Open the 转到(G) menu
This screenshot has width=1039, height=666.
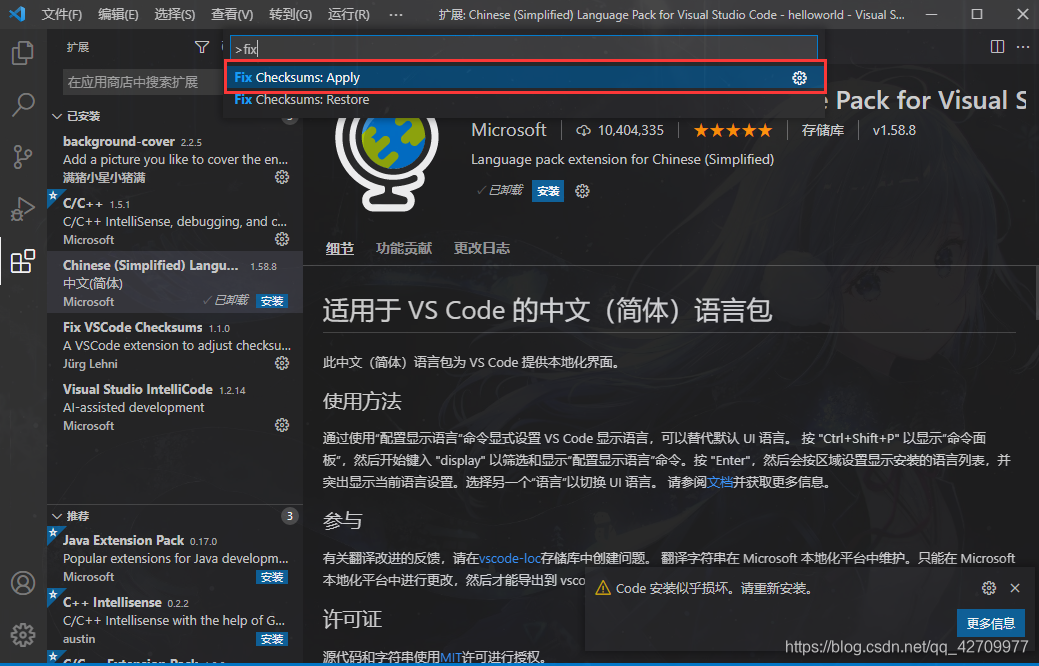pos(290,15)
